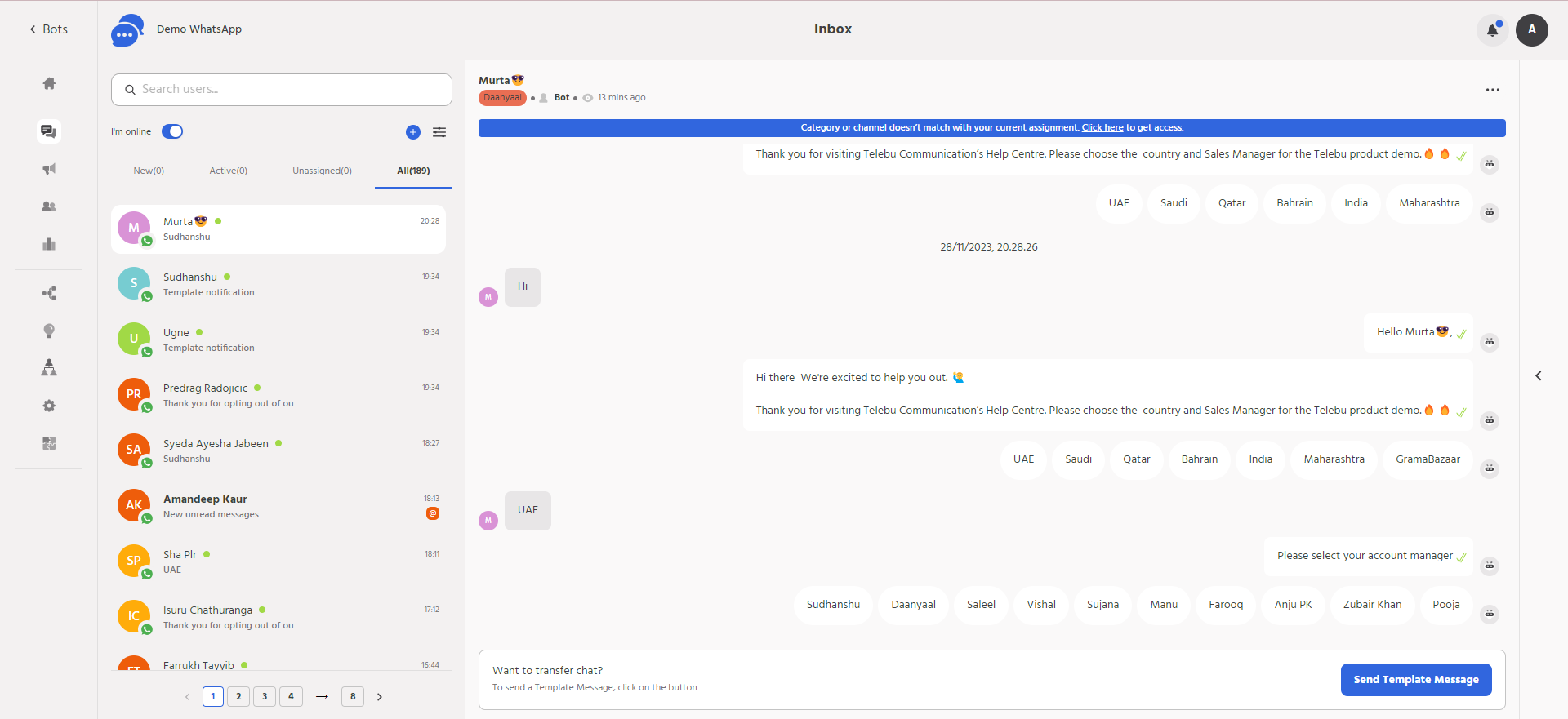Go to next page of chats
Viewport: 1568px width, 719px height.
(x=380, y=697)
